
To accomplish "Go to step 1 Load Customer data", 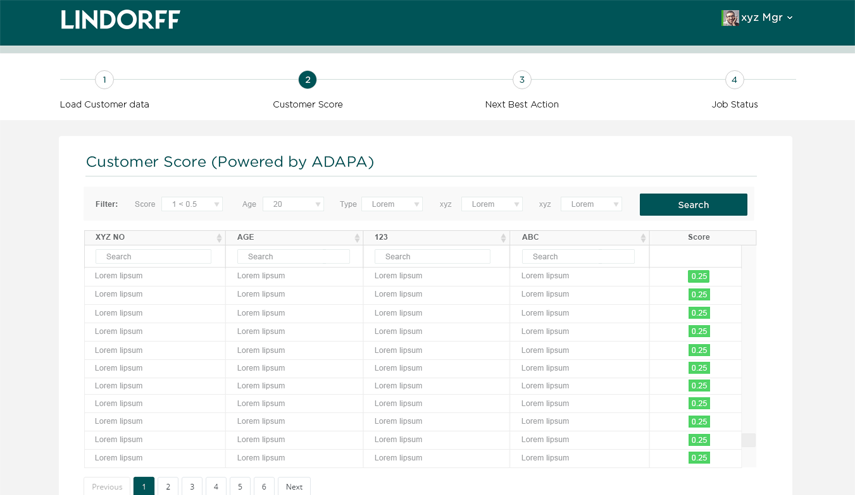I will 104,80.
